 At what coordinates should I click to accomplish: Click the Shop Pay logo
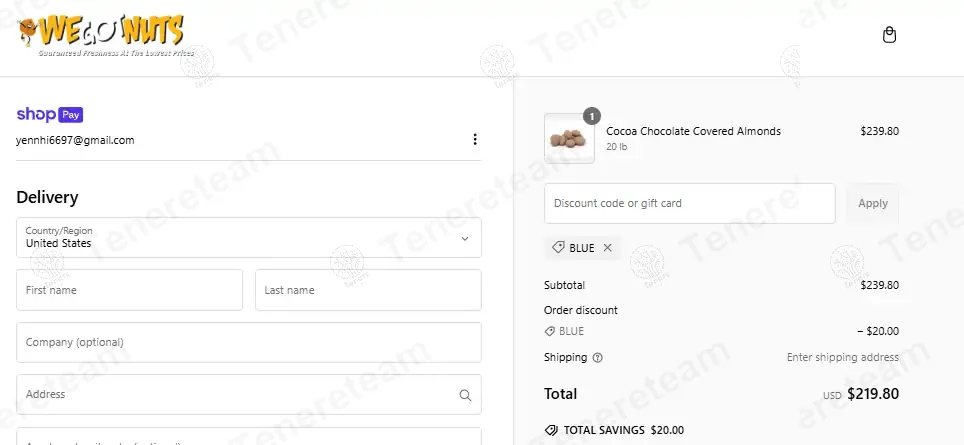pyautogui.click(x=50, y=114)
